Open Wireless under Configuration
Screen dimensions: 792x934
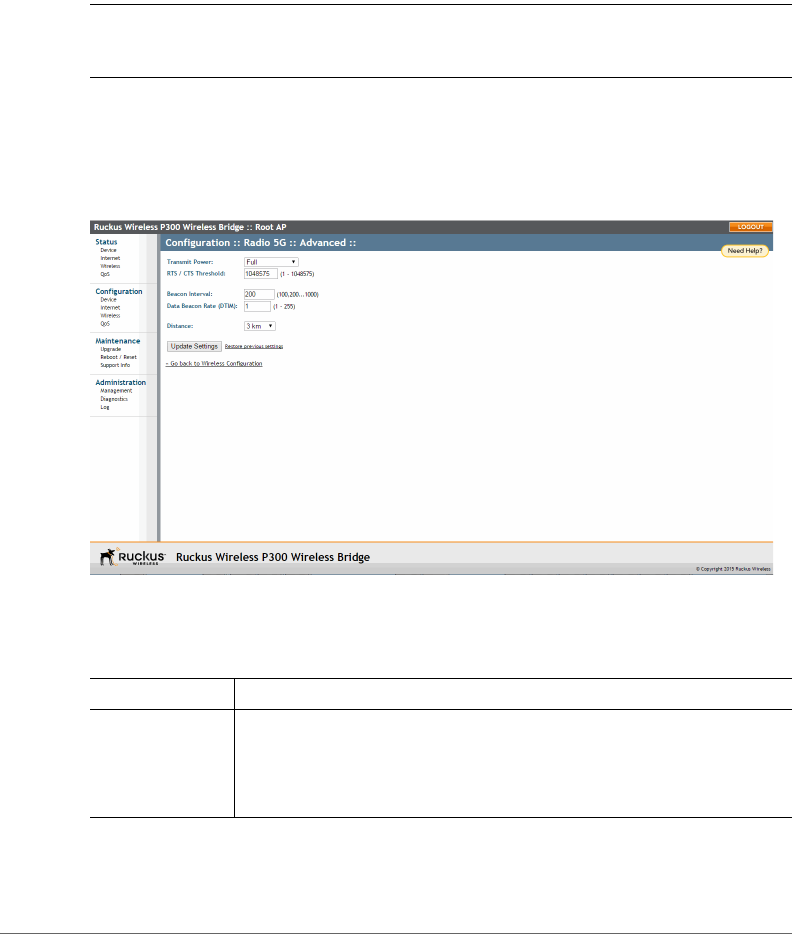[x=110, y=316]
